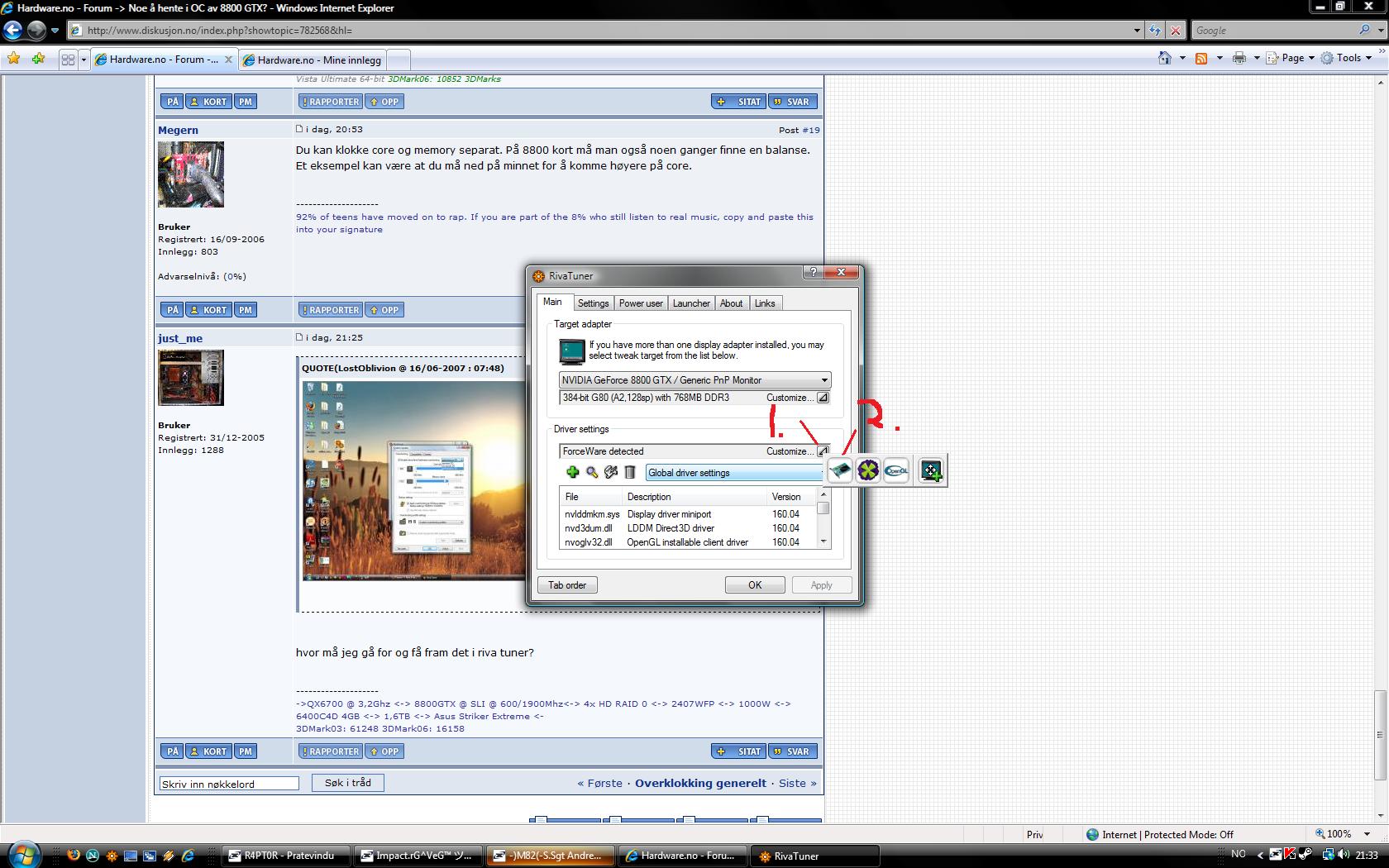
Task: Open Megern's user profile link
Action: pos(178,130)
